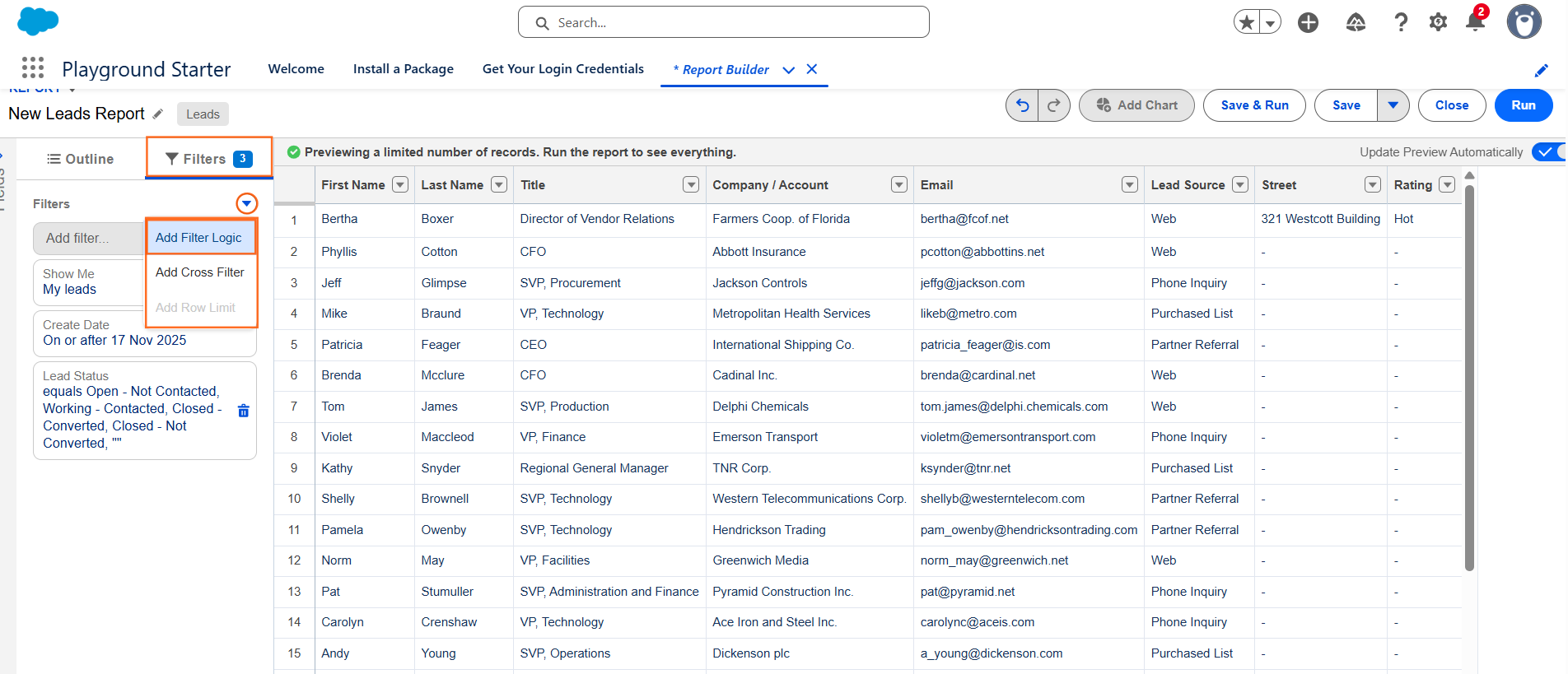Open Title column dropdown menu
1568x674 pixels.
click(x=691, y=184)
